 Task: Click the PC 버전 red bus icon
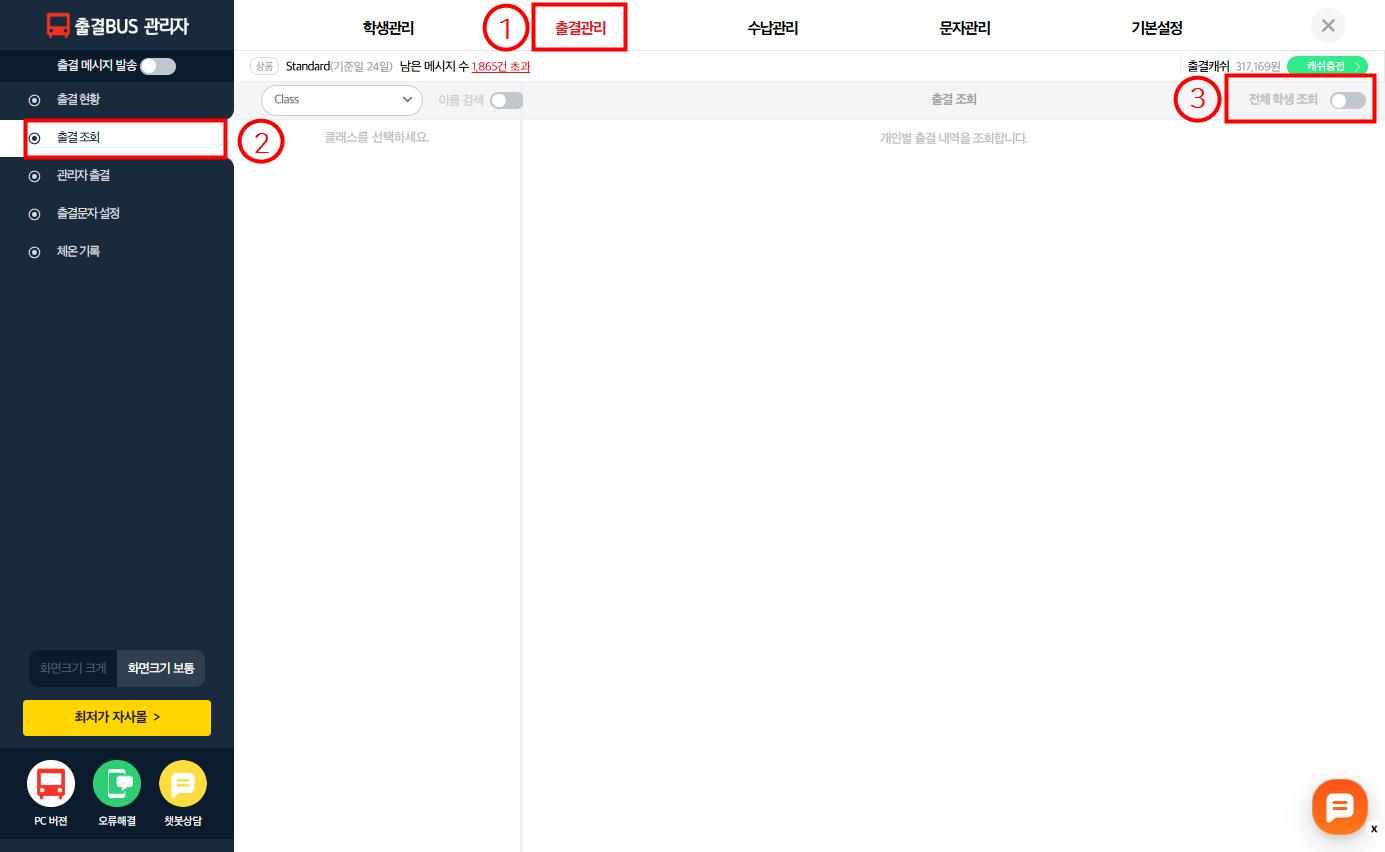pyautogui.click(x=50, y=785)
